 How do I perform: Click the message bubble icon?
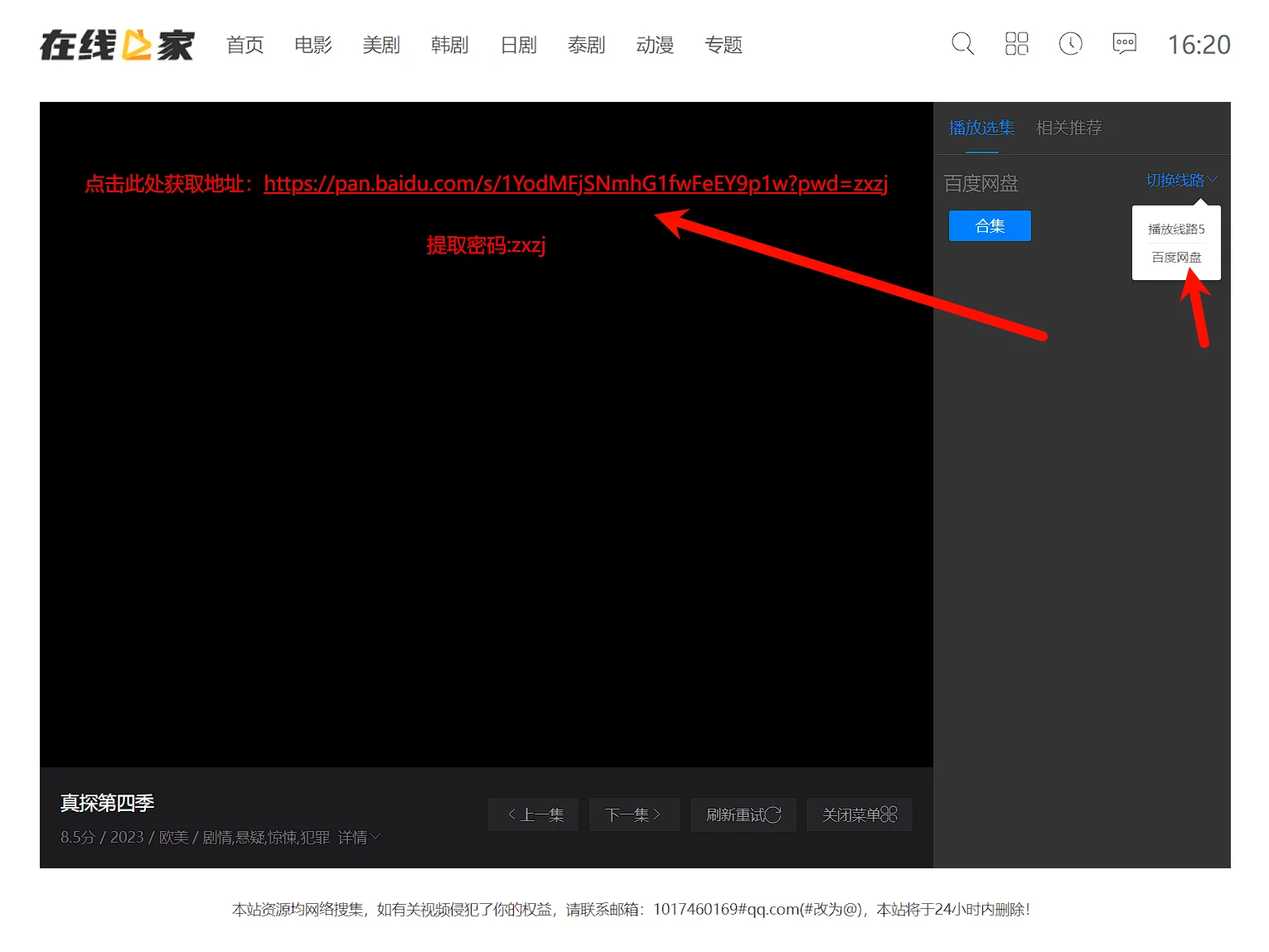point(1124,44)
